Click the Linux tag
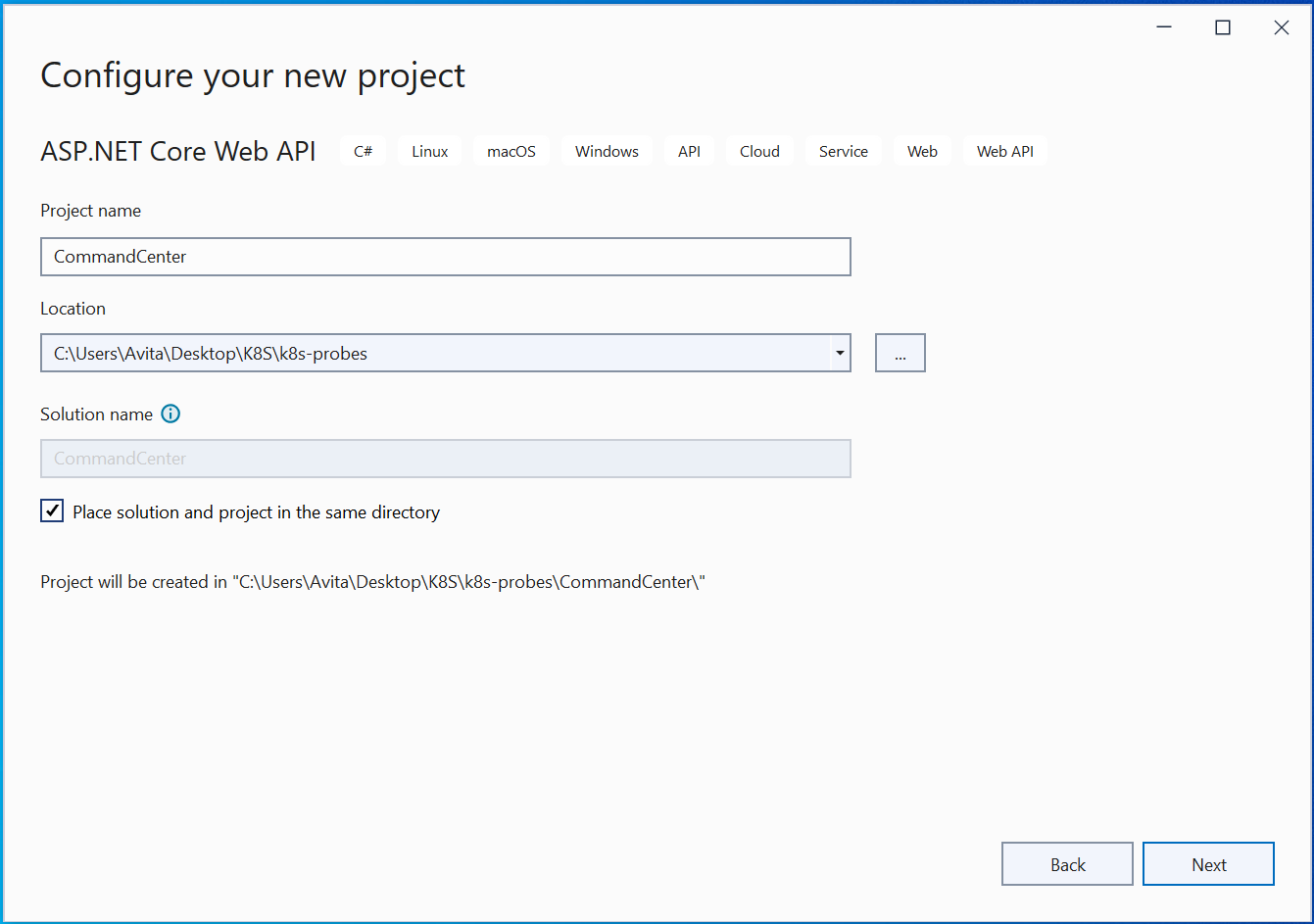 point(430,151)
